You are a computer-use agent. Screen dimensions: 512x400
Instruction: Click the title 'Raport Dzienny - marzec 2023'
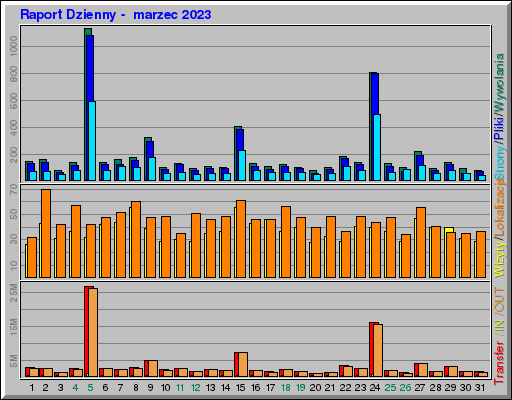pyautogui.click(x=116, y=15)
